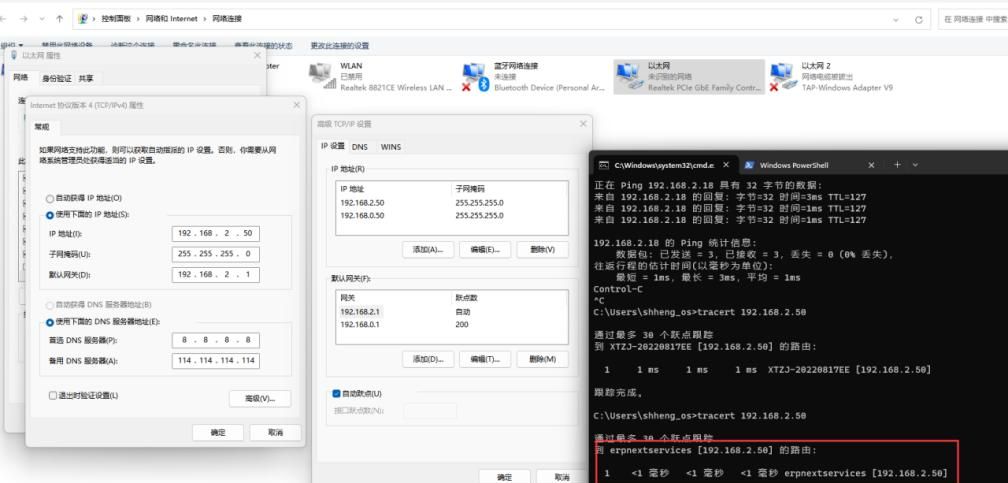Viewport: 1008px width, 483px height.
Task: Click 编辑(T)... under 默认网关 list
Action: tap(485, 359)
